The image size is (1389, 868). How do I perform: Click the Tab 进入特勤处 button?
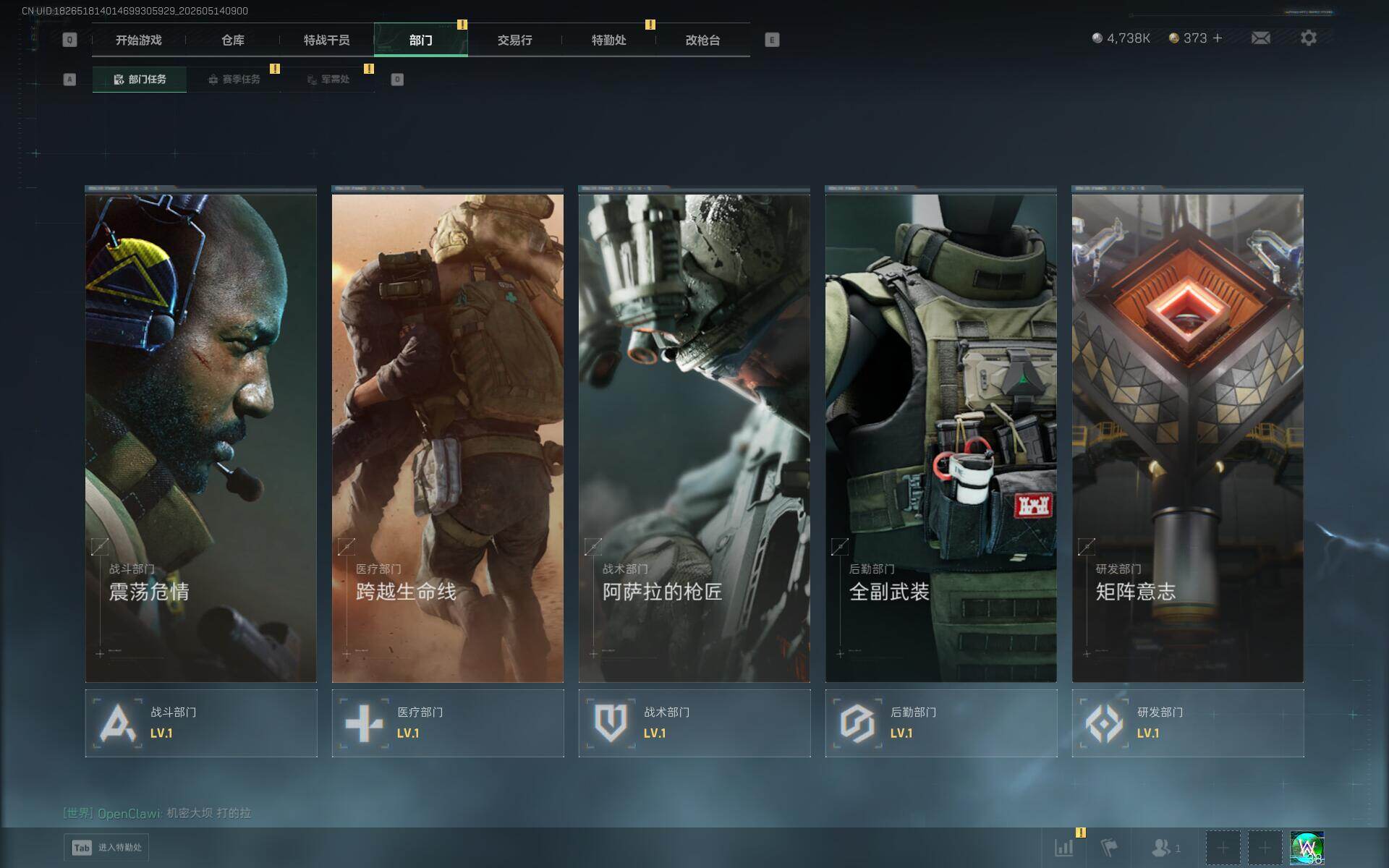click(106, 848)
